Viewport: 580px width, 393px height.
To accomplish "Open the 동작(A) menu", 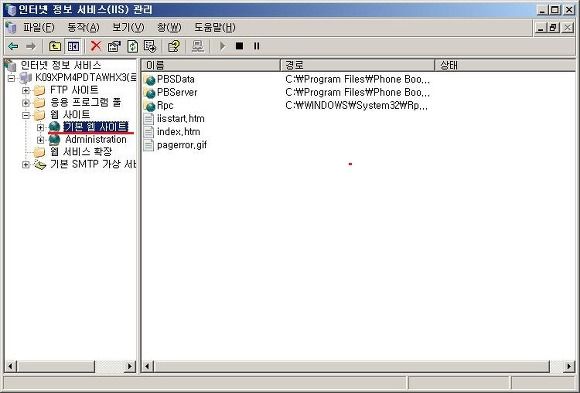I will click(x=83, y=27).
